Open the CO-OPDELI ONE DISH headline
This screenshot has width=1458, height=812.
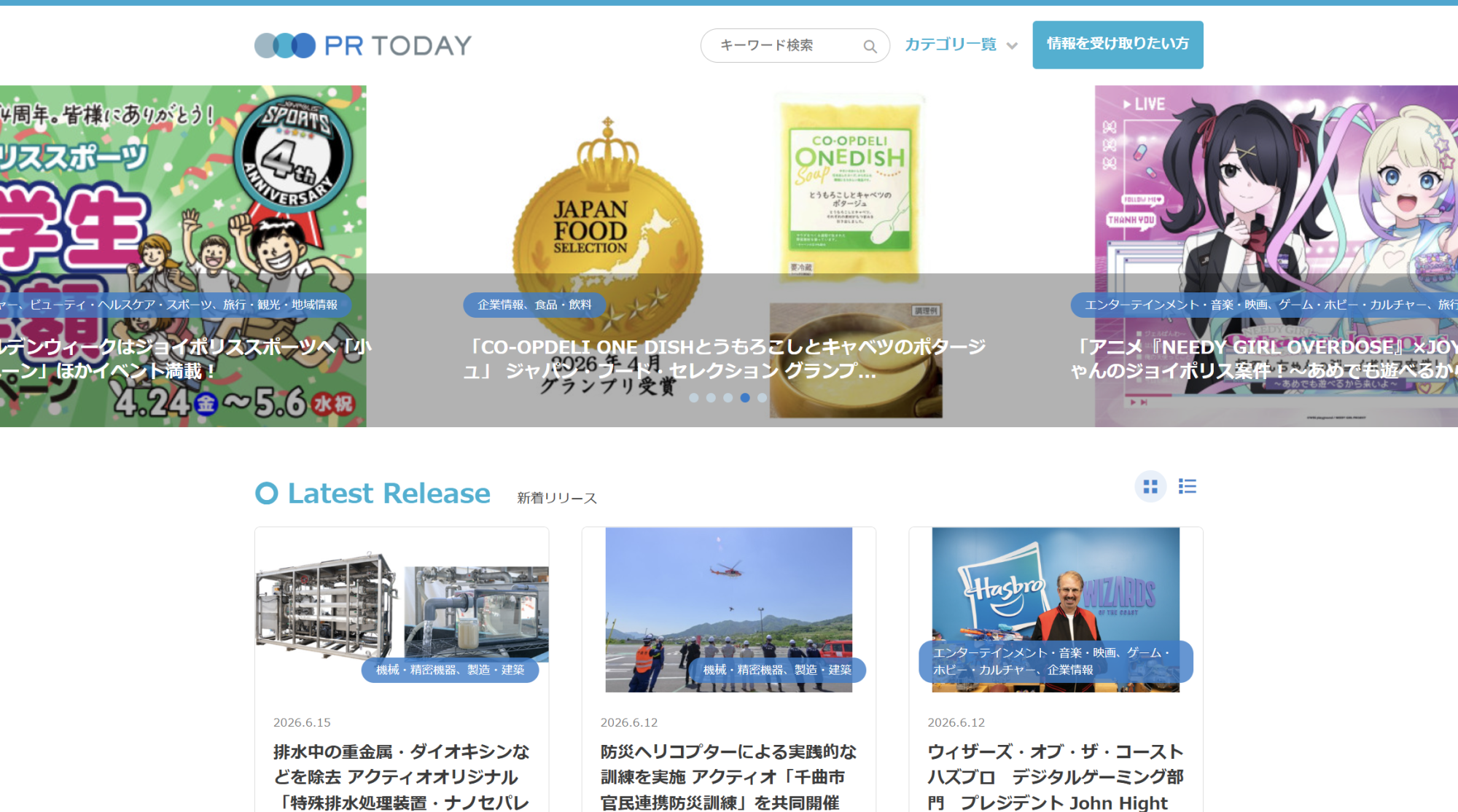click(x=725, y=359)
